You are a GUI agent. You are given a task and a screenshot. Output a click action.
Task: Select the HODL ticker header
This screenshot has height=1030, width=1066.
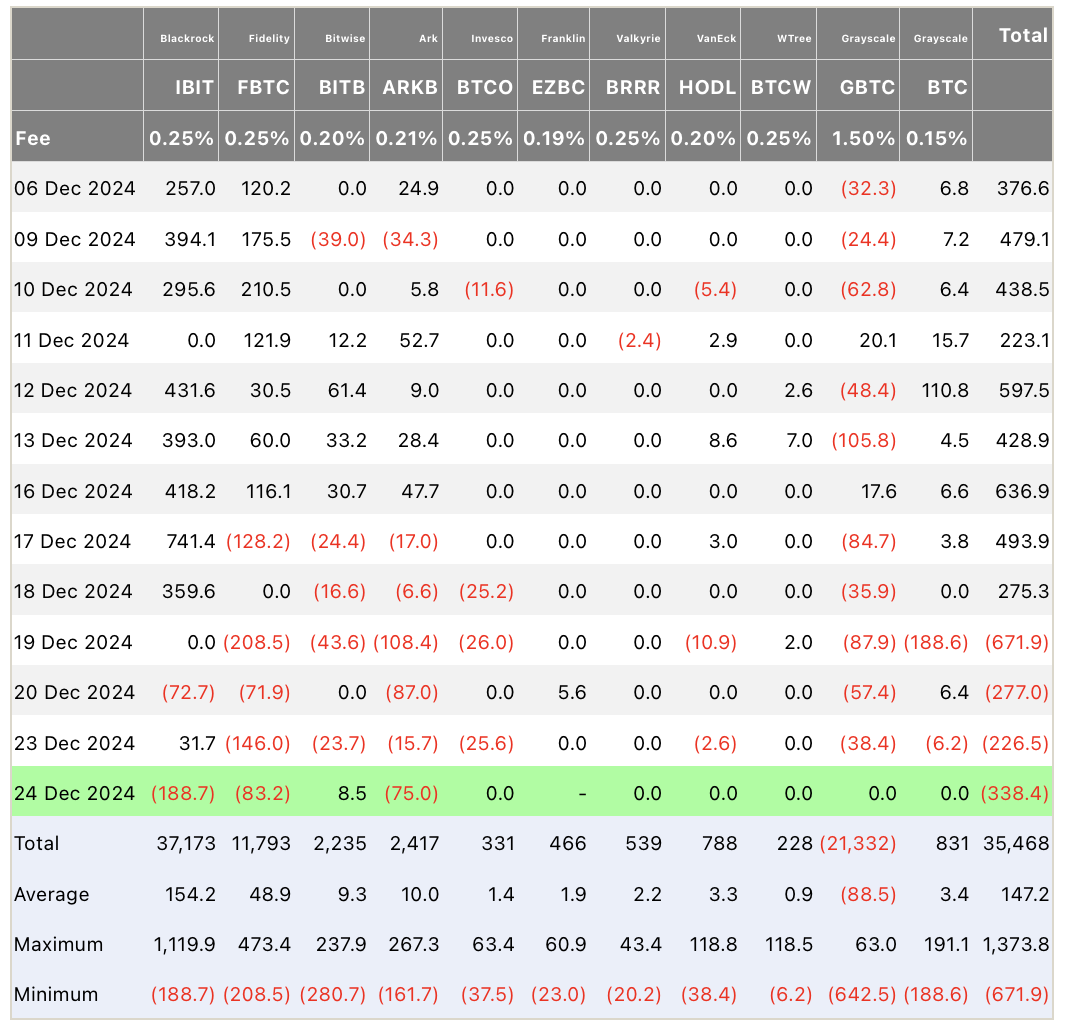tap(707, 88)
